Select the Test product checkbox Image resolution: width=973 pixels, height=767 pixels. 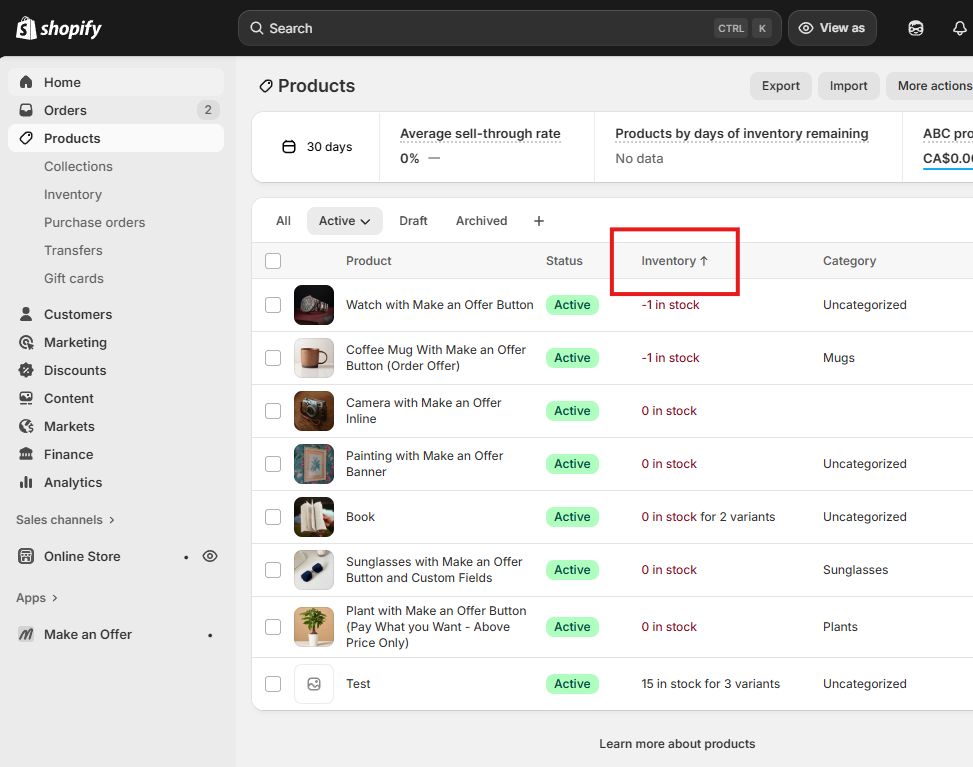coord(273,684)
